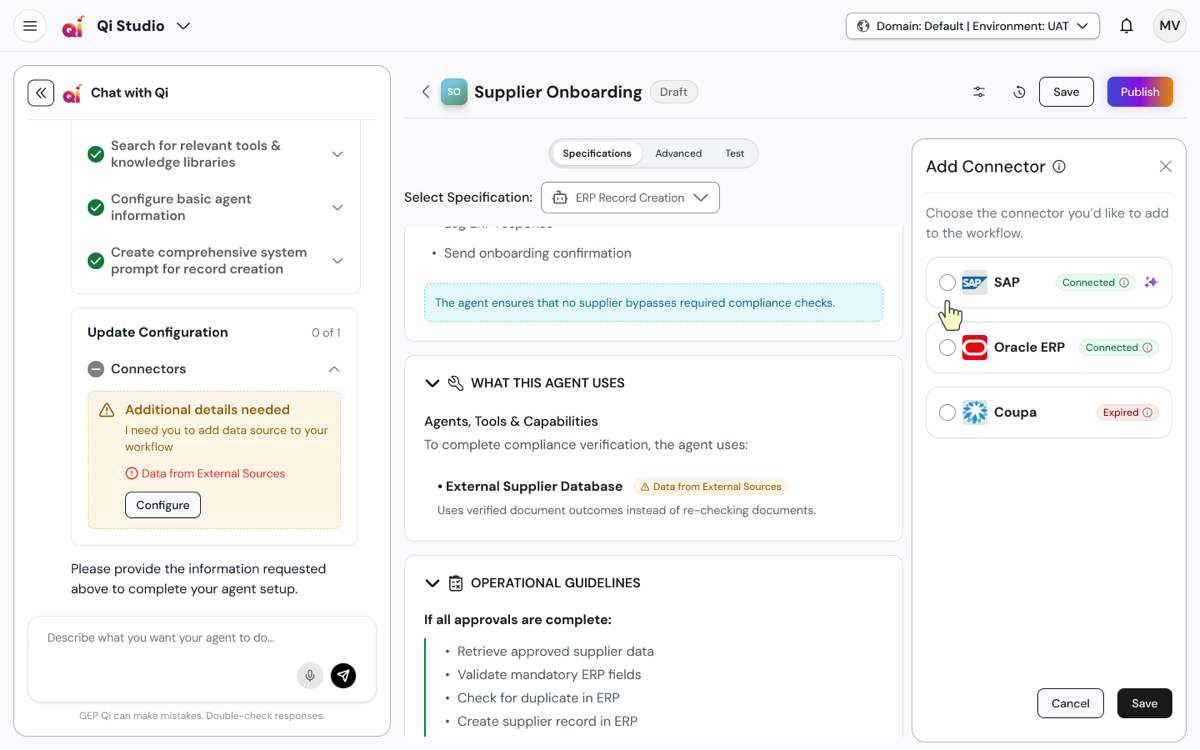Click the compliance checks highlighted note
The height and width of the screenshot is (750, 1200).
pos(653,302)
